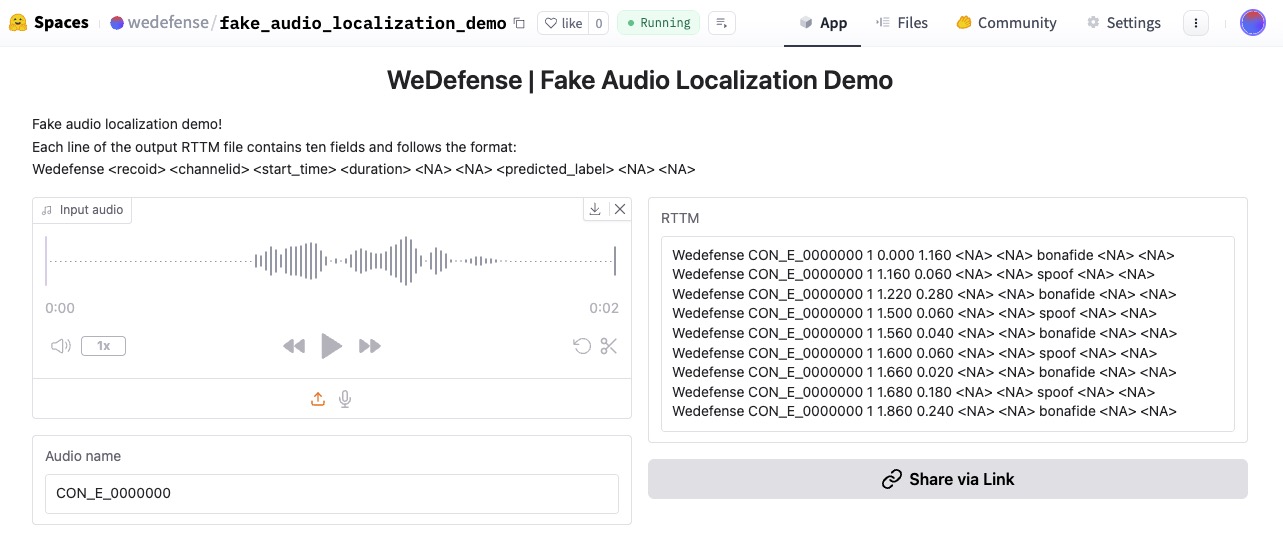Fast forward the audio playback
Image resolution: width=1283 pixels, height=539 pixels.
click(370, 346)
